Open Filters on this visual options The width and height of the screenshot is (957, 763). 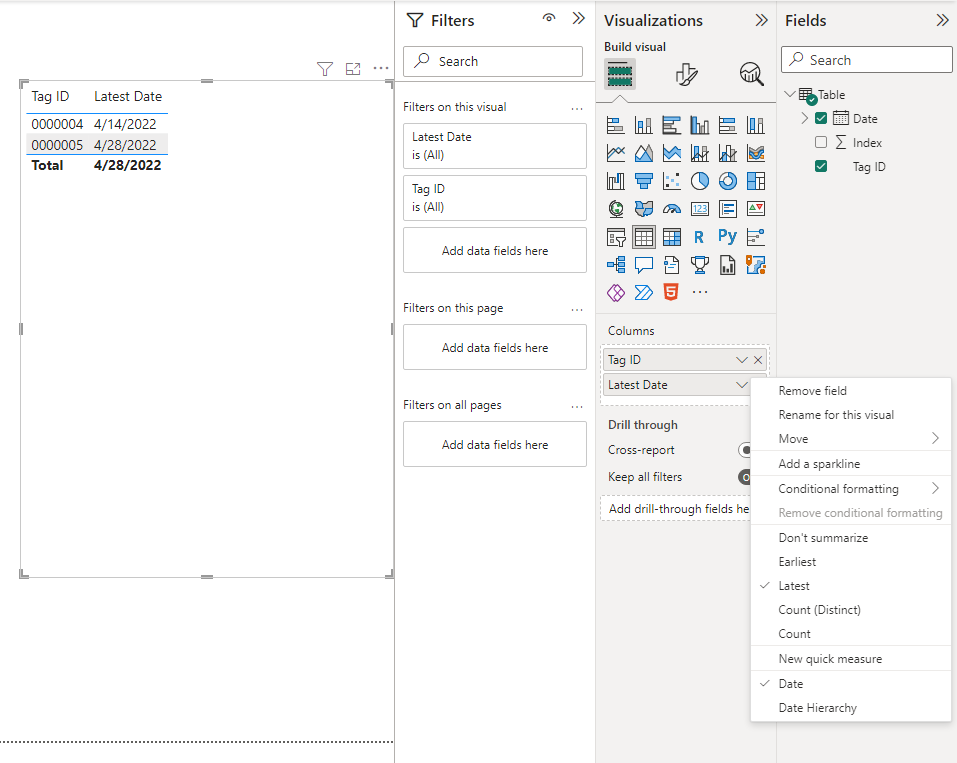click(577, 109)
